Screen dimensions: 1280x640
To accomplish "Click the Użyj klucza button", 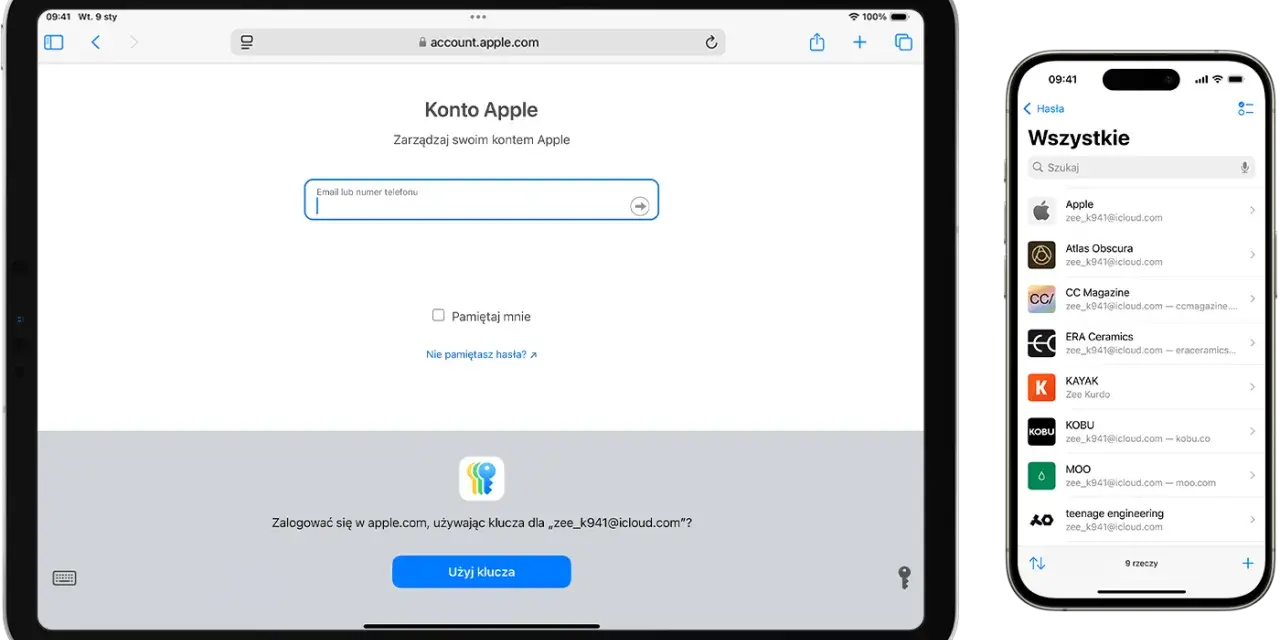I will [x=481, y=572].
